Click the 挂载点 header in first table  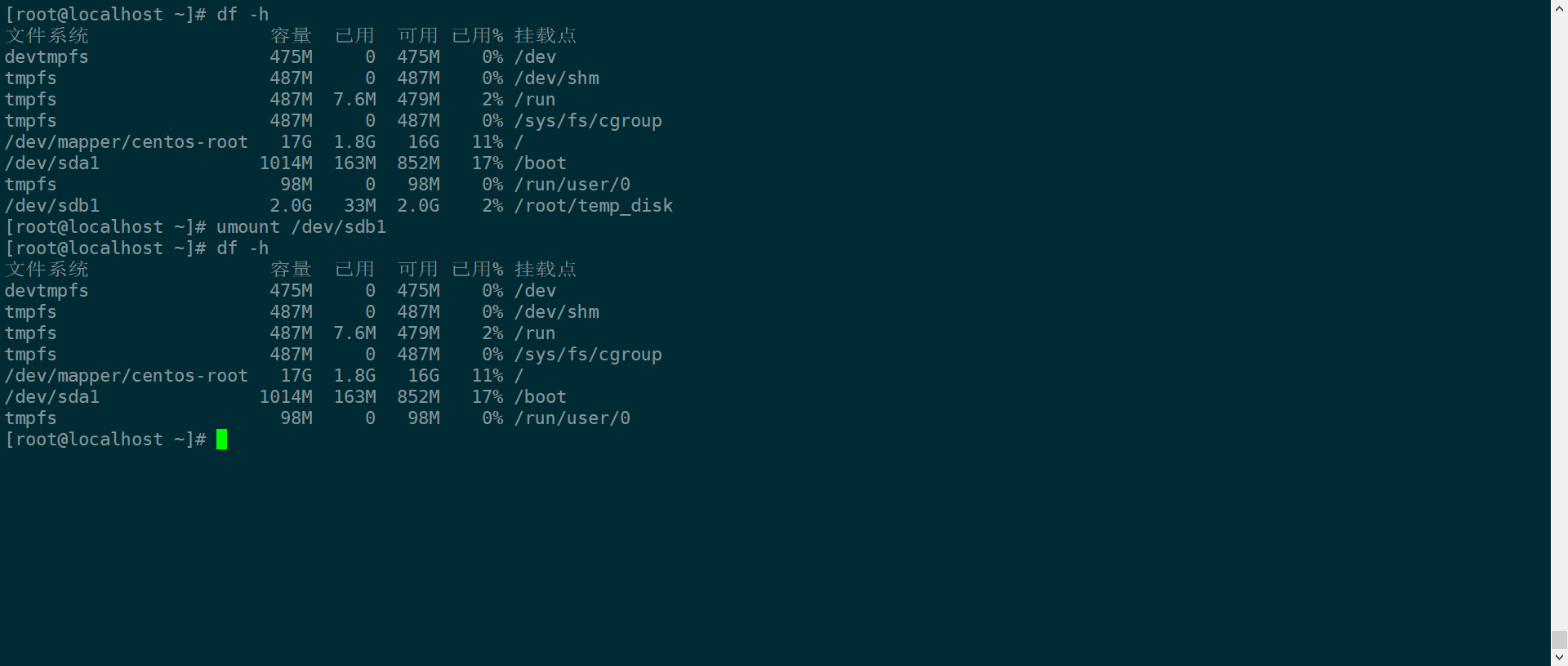(546, 36)
